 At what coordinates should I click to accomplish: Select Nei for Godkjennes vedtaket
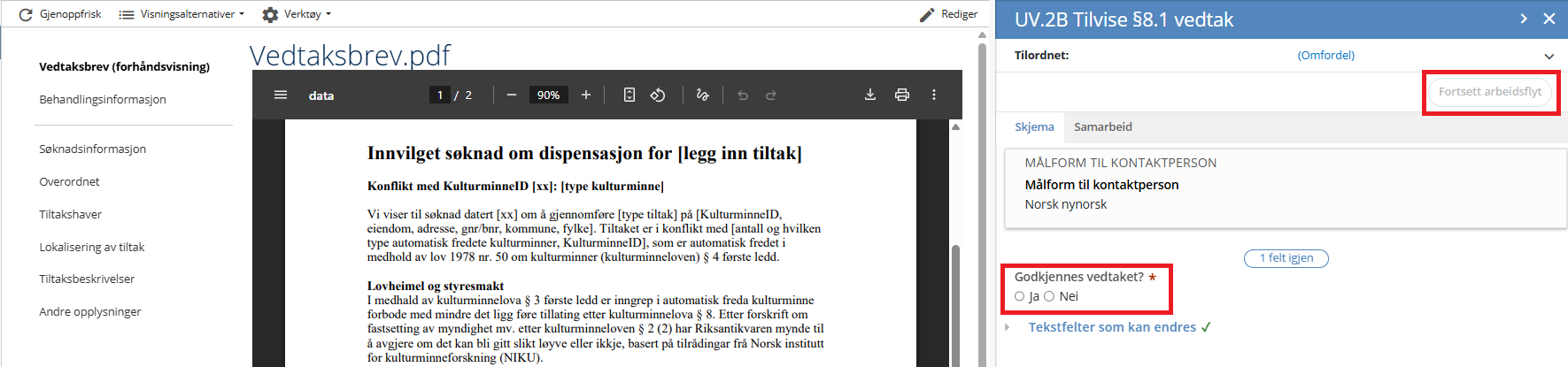click(1049, 296)
